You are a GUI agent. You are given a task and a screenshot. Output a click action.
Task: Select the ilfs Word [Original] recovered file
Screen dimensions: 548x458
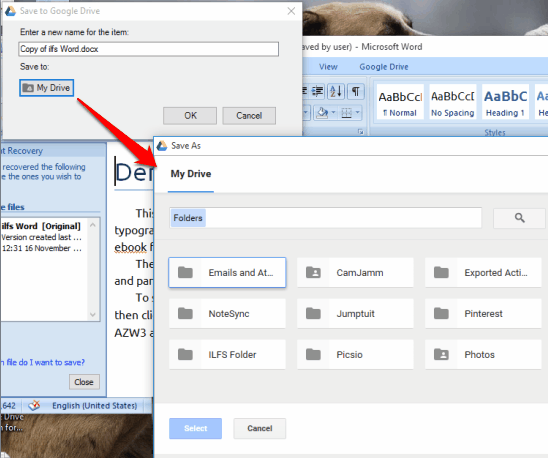(43, 237)
